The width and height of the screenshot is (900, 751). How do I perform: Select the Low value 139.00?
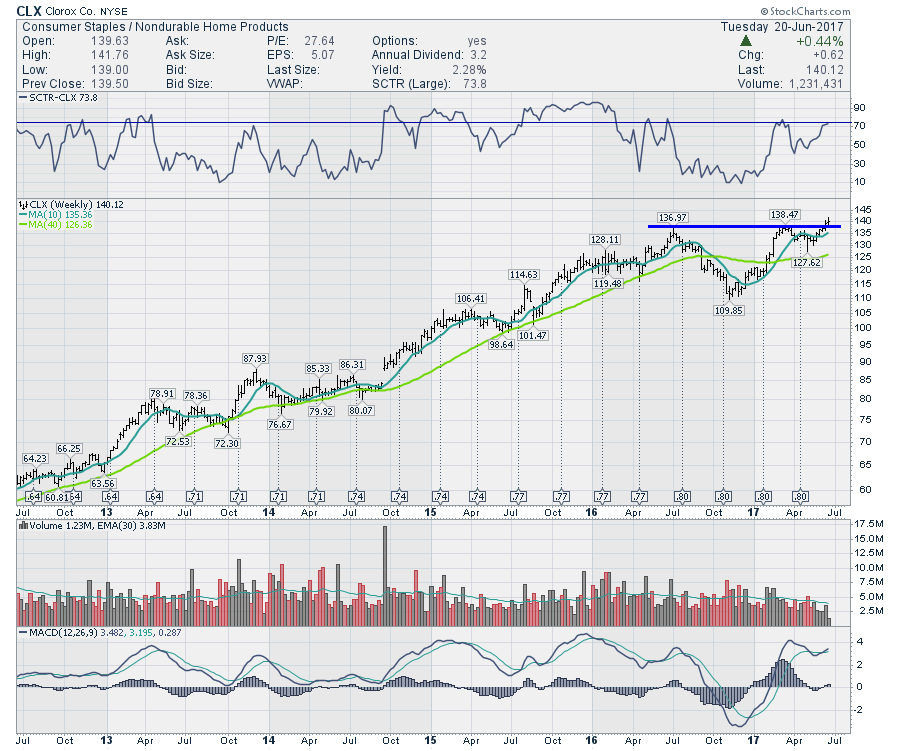(x=110, y=69)
